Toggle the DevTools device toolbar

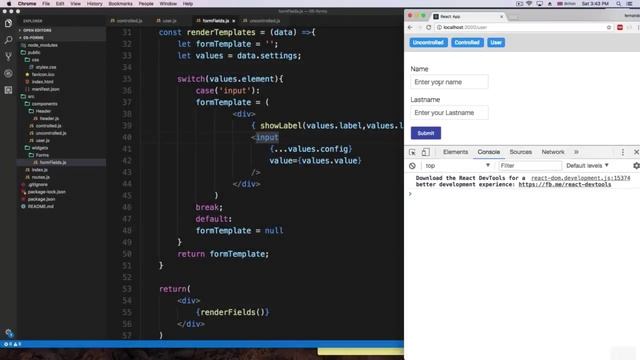pos(425,152)
